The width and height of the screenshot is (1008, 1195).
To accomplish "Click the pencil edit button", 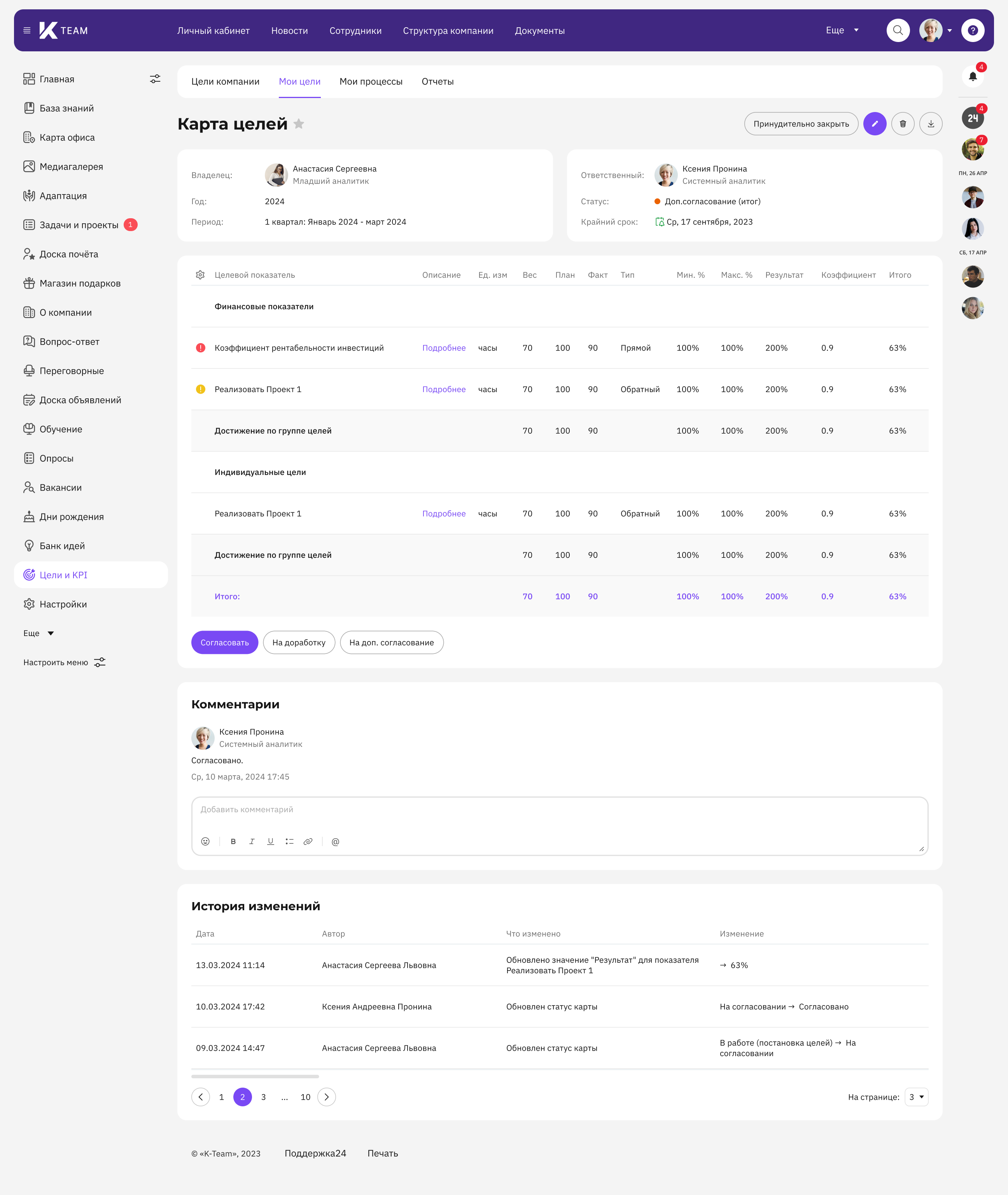I will [x=874, y=124].
